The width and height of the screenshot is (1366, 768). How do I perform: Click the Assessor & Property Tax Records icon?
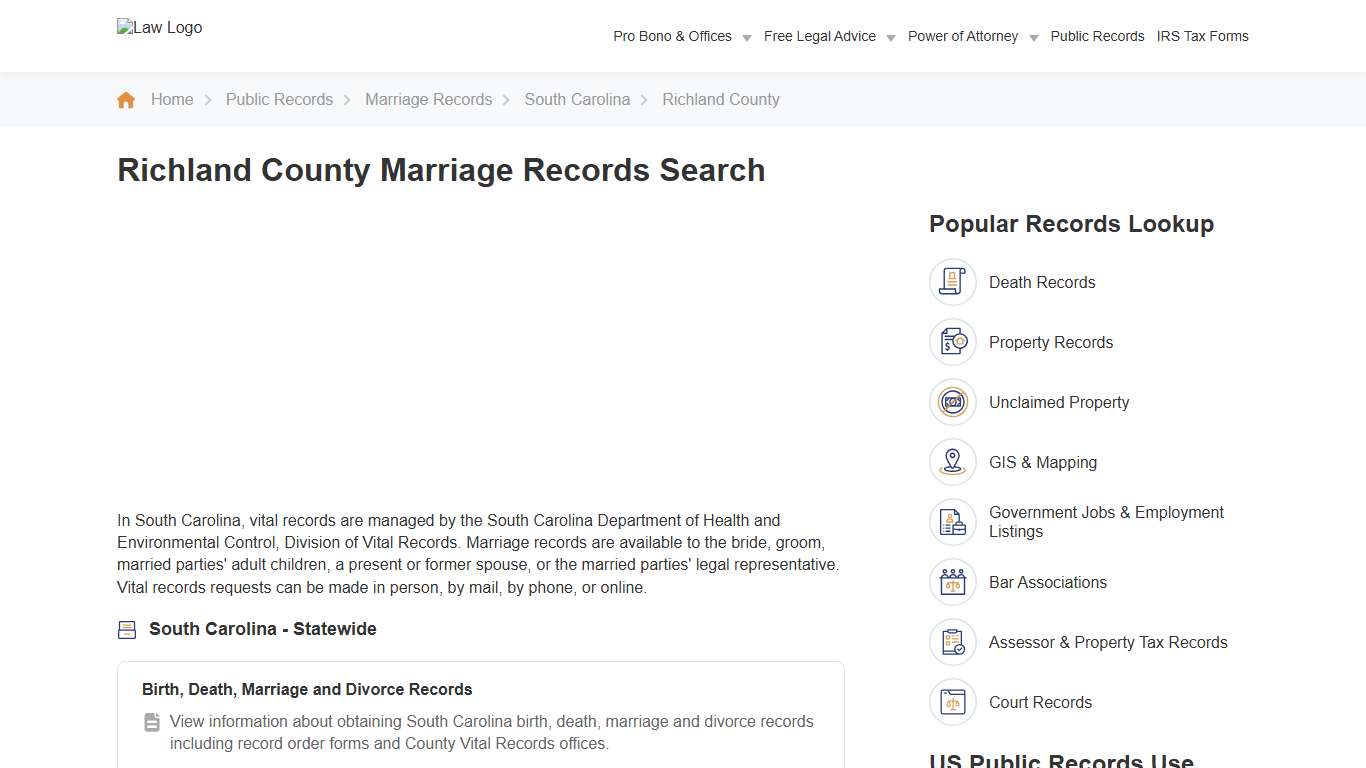tap(952, 642)
